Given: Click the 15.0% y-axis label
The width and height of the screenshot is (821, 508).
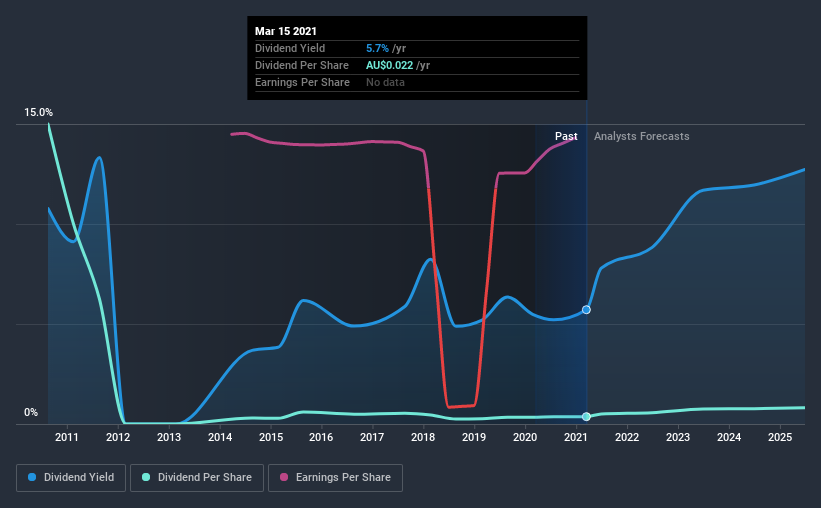Looking at the screenshot, I should pyautogui.click(x=38, y=113).
